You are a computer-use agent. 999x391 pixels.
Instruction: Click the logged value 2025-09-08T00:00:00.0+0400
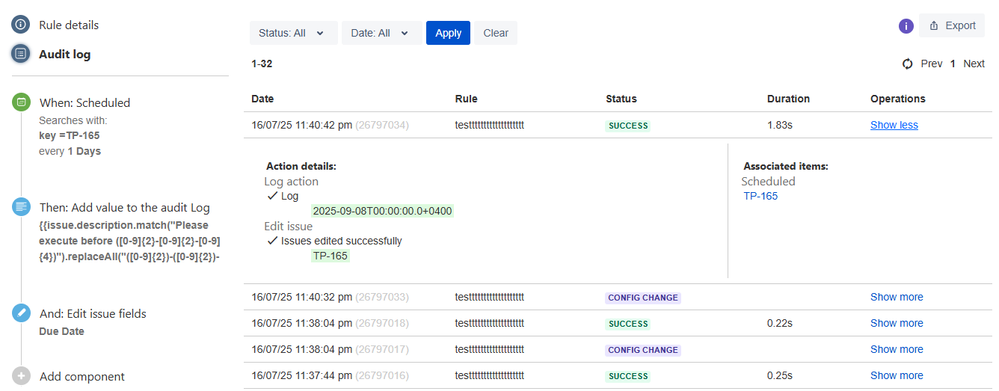(382, 211)
